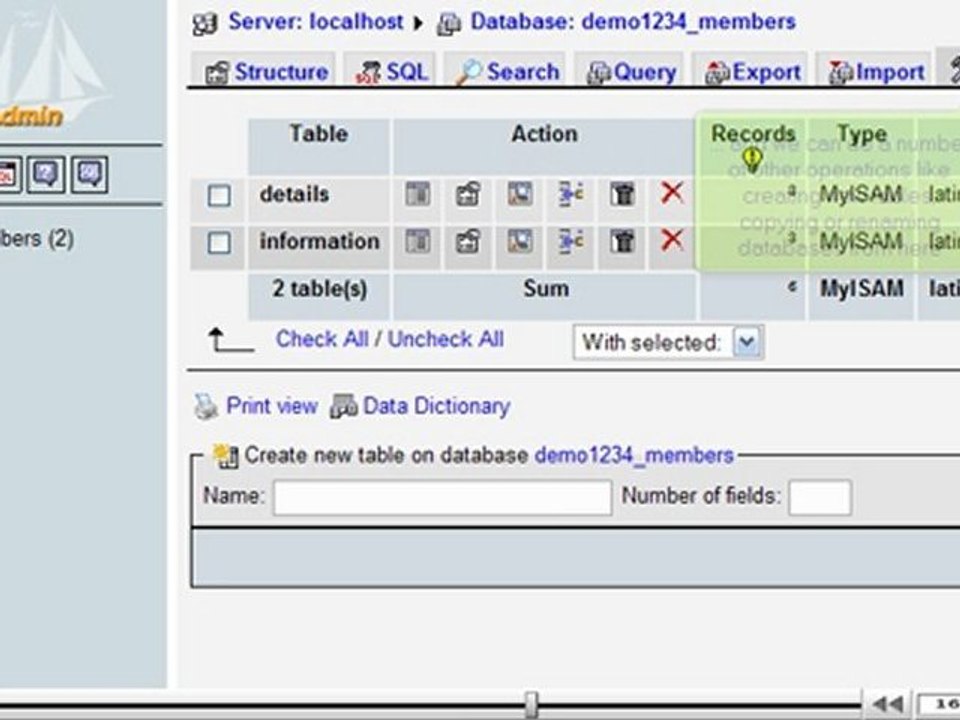Open the With selected dropdown
The width and height of the screenshot is (960, 720).
(x=668, y=342)
